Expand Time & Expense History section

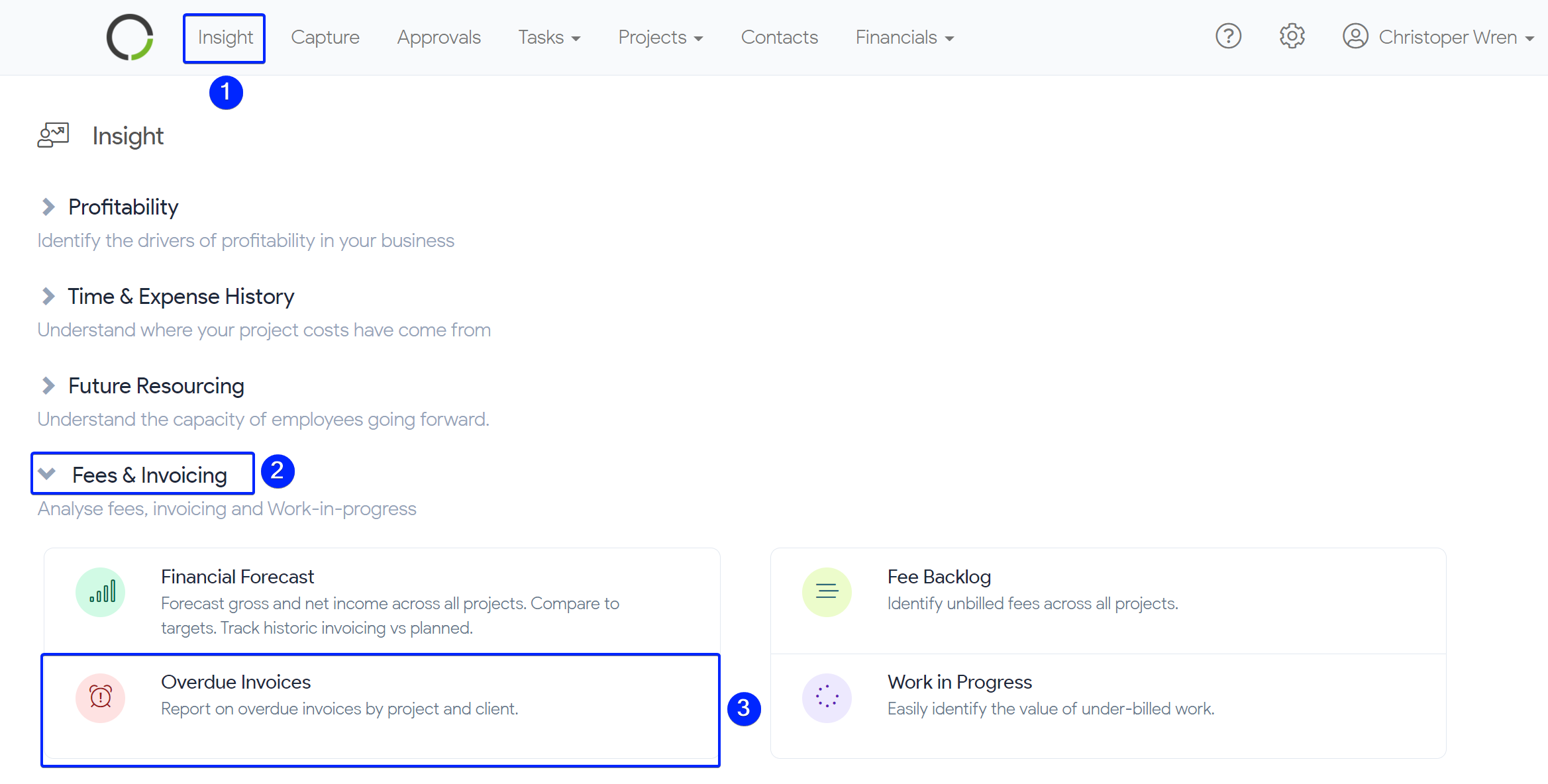(x=48, y=296)
